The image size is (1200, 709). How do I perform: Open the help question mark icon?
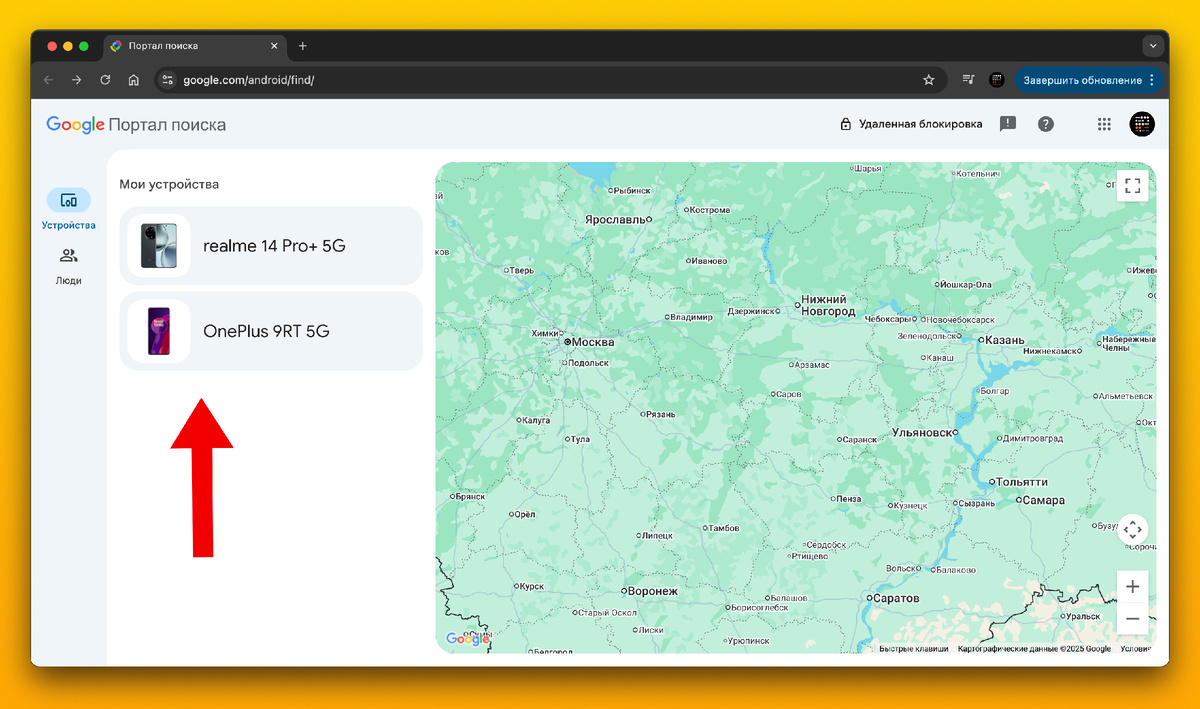pos(1046,124)
